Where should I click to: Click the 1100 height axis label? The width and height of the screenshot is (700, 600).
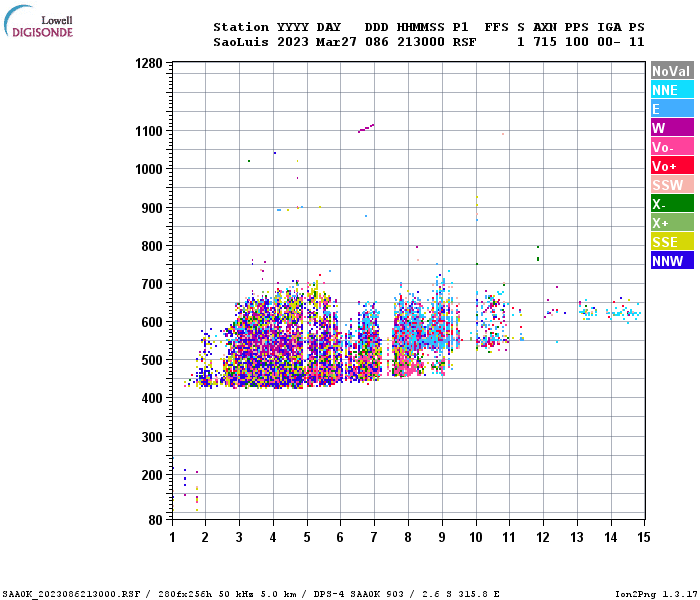149,131
